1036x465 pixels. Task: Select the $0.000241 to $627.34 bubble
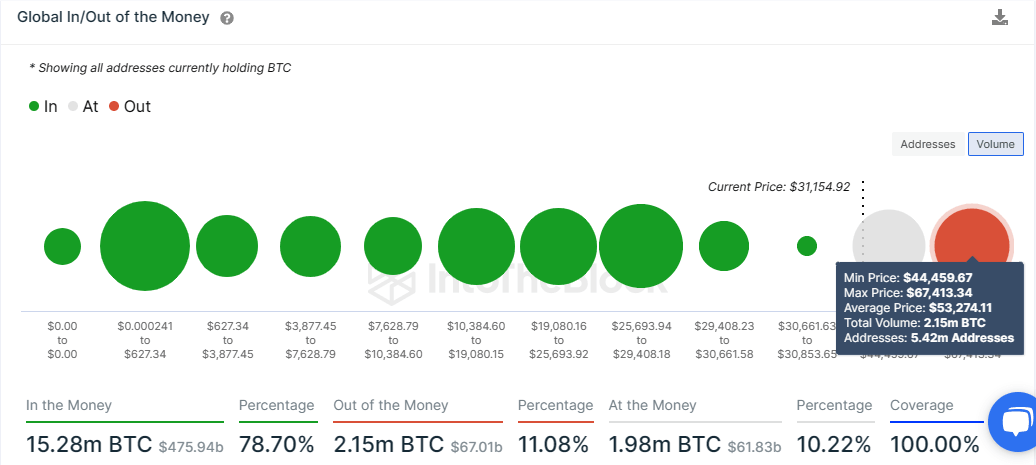click(145, 246)
